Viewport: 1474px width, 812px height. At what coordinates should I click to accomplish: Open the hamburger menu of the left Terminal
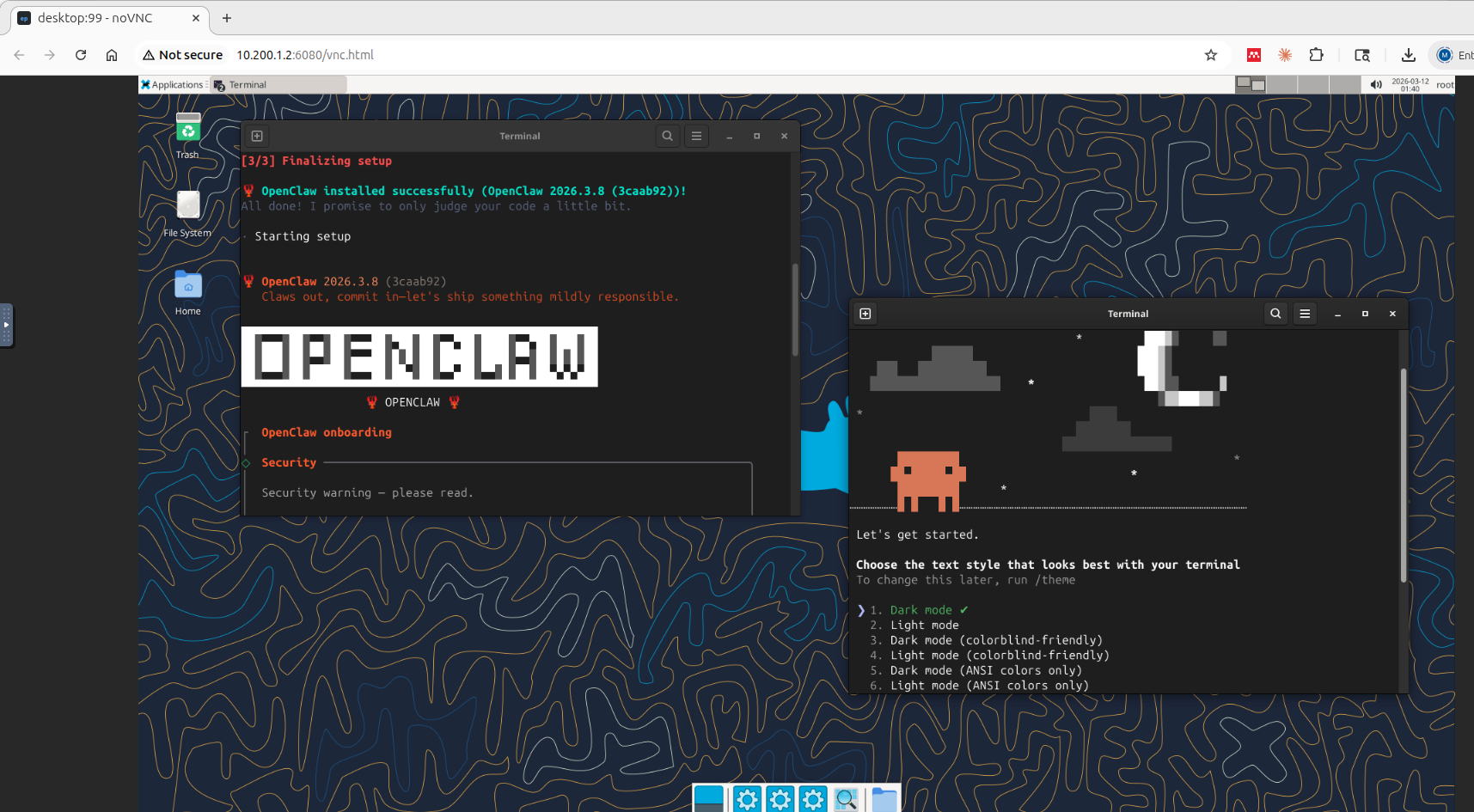(x=696, y=135)
